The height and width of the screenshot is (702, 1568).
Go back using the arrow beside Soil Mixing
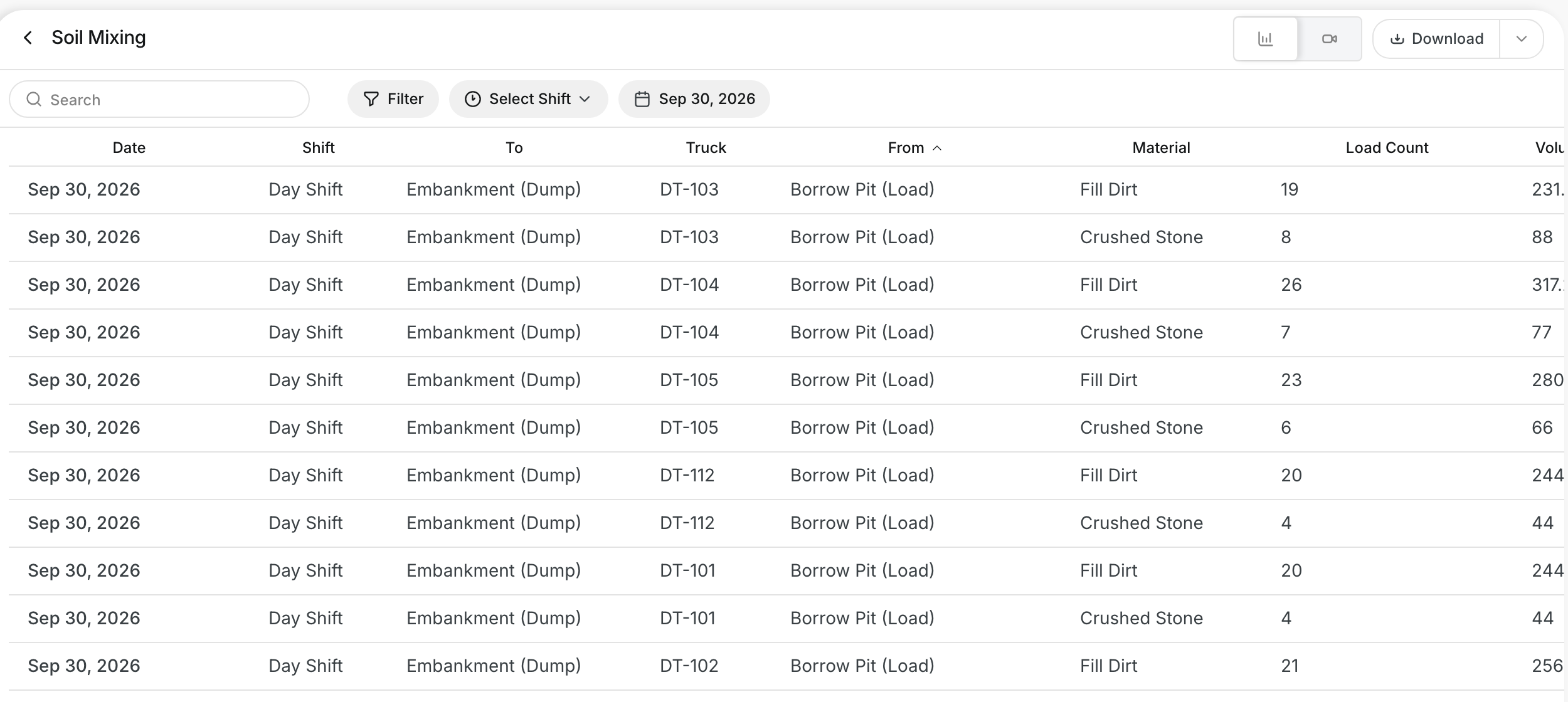28,38
